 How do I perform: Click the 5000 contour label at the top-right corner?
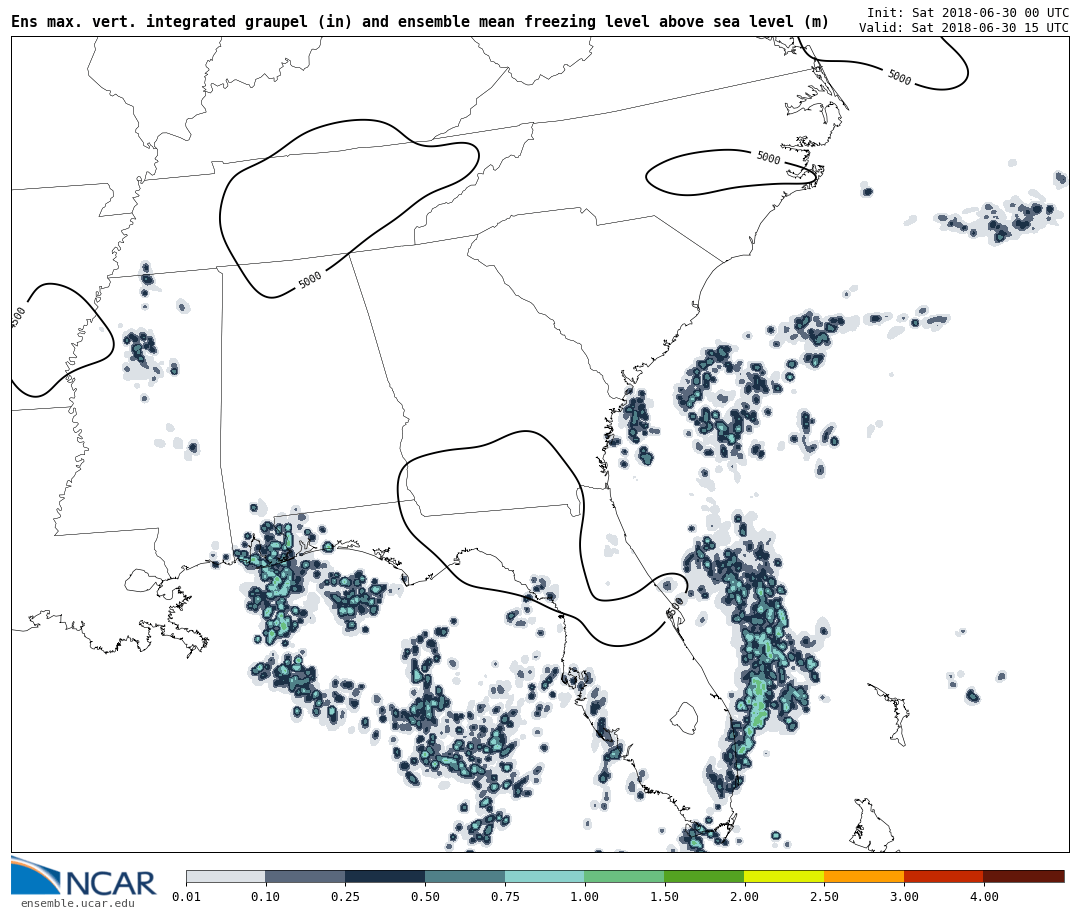[900, 77]
